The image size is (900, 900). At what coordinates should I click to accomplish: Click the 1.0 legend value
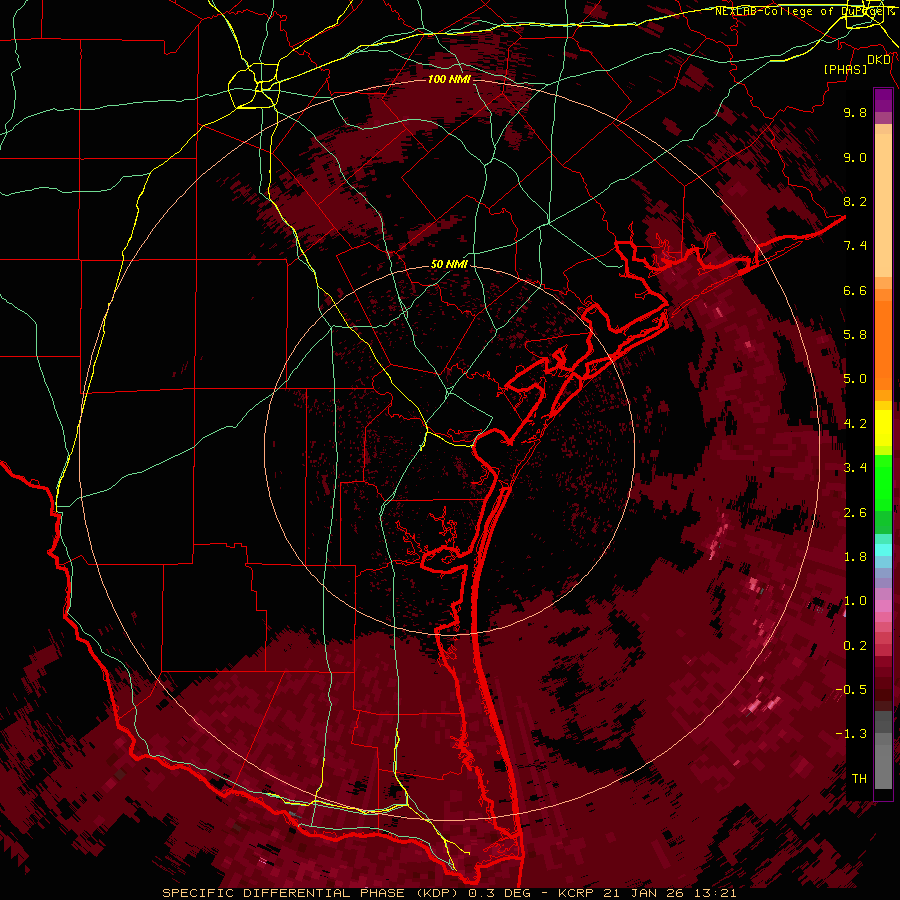[855, 601]
